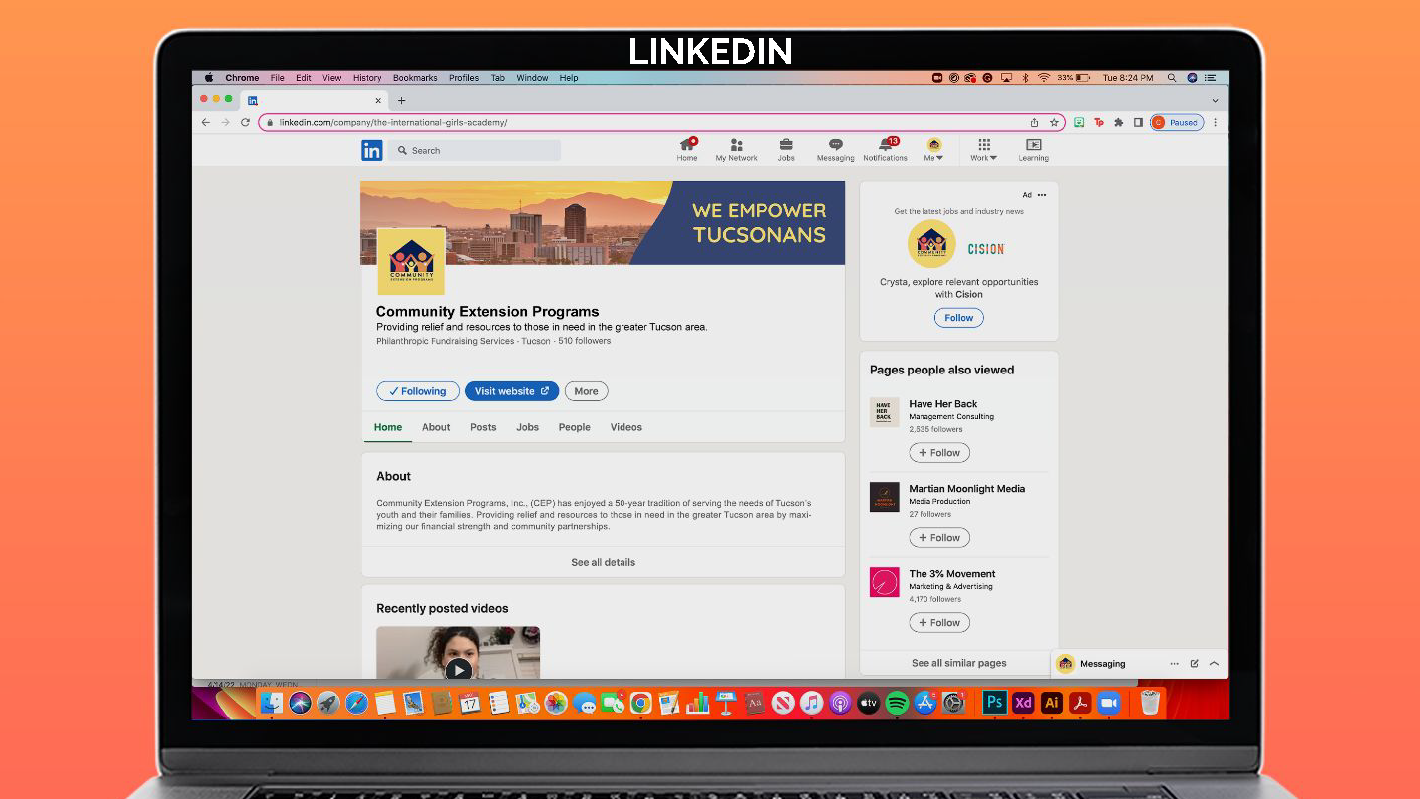Open new tab with plus button
The width and height of the screenshot is (1420, 799).
click(402, 100)
